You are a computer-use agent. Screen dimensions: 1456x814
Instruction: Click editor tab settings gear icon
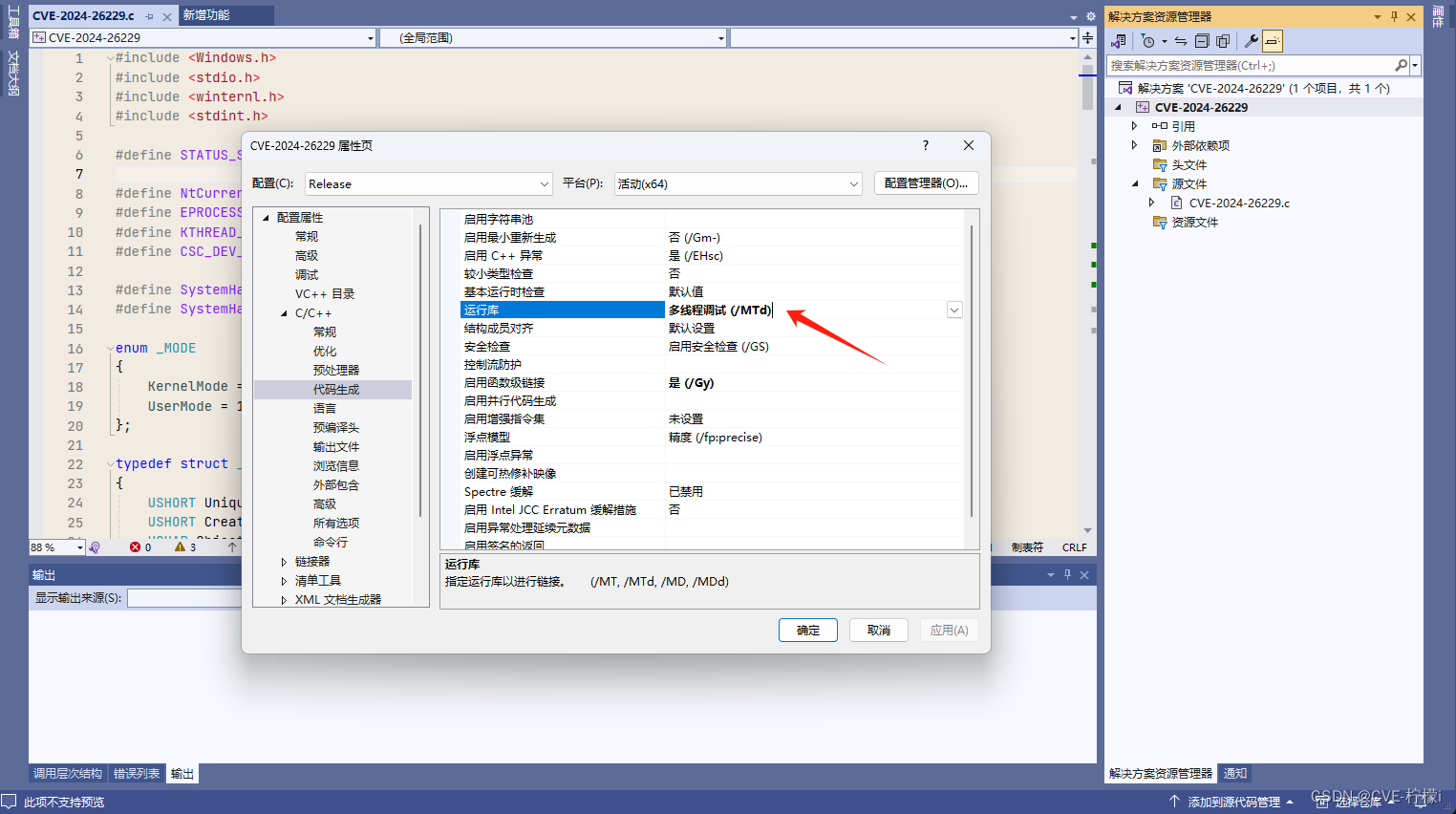point(1091,16)
